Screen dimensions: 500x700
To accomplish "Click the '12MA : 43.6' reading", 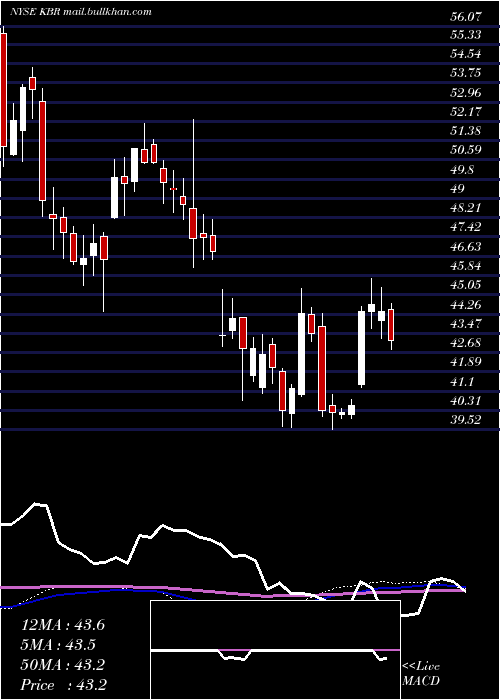I will [x=63, y=625].
